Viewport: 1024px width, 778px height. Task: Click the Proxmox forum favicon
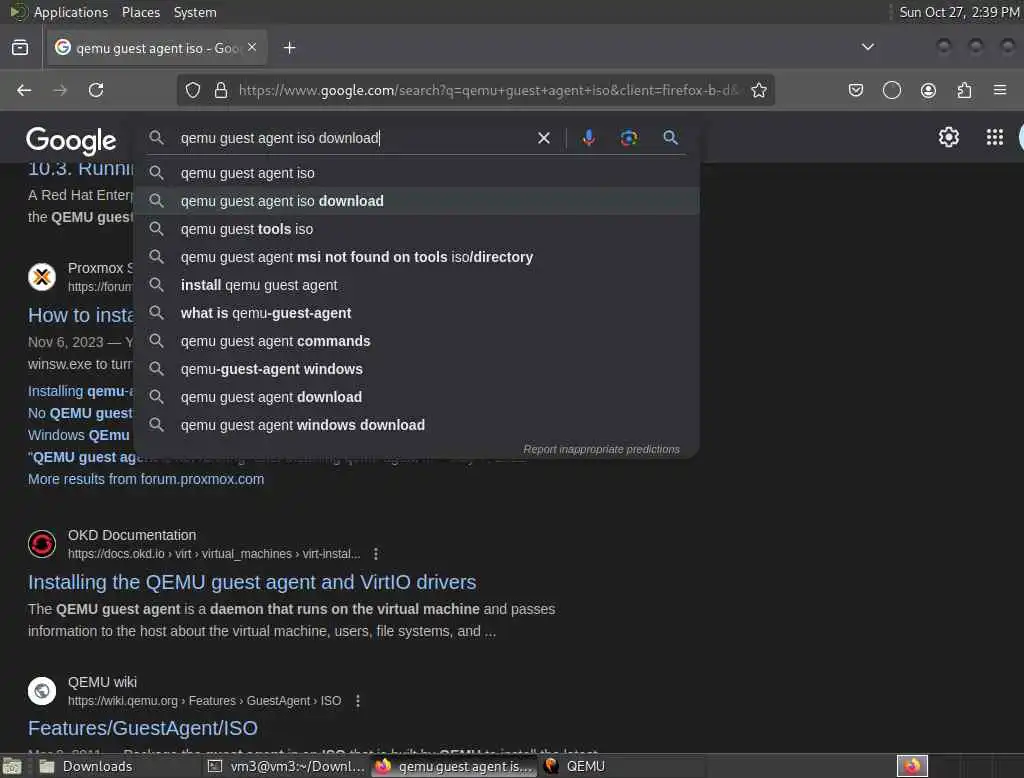coord(42,277)
